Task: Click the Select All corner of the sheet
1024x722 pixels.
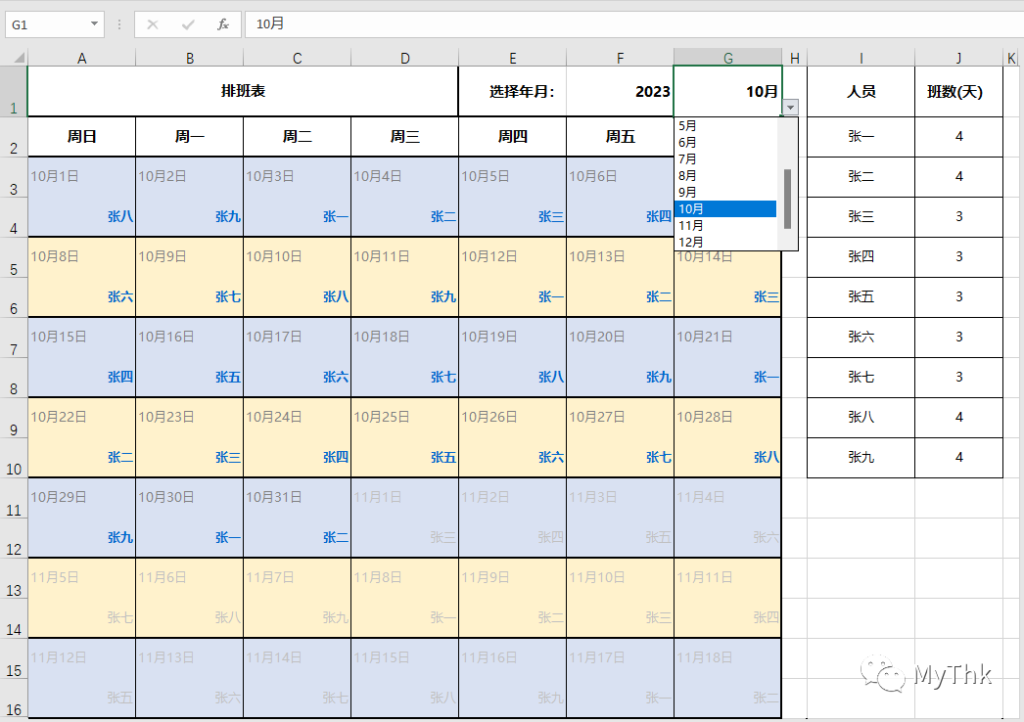Action: (x=13, y=58)
